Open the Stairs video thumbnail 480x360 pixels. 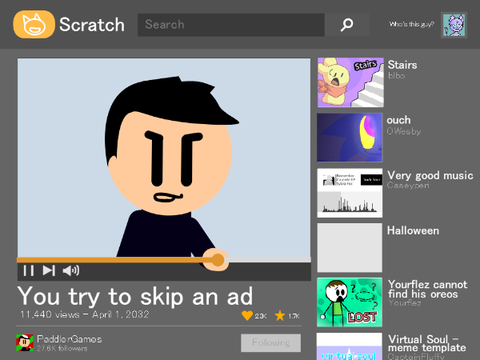[x=350, y=82]
